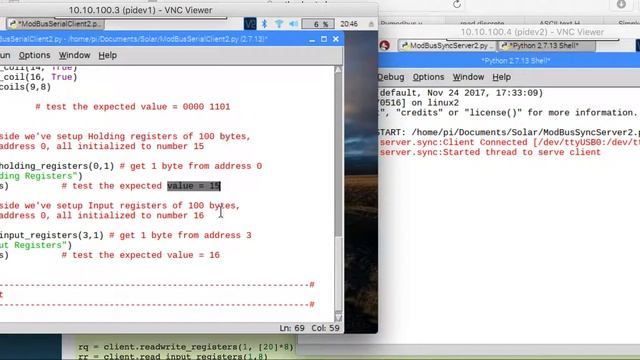
Task: Select the ModBusSerialClient2.py taskbar button
Action: [x=56, y=24]
